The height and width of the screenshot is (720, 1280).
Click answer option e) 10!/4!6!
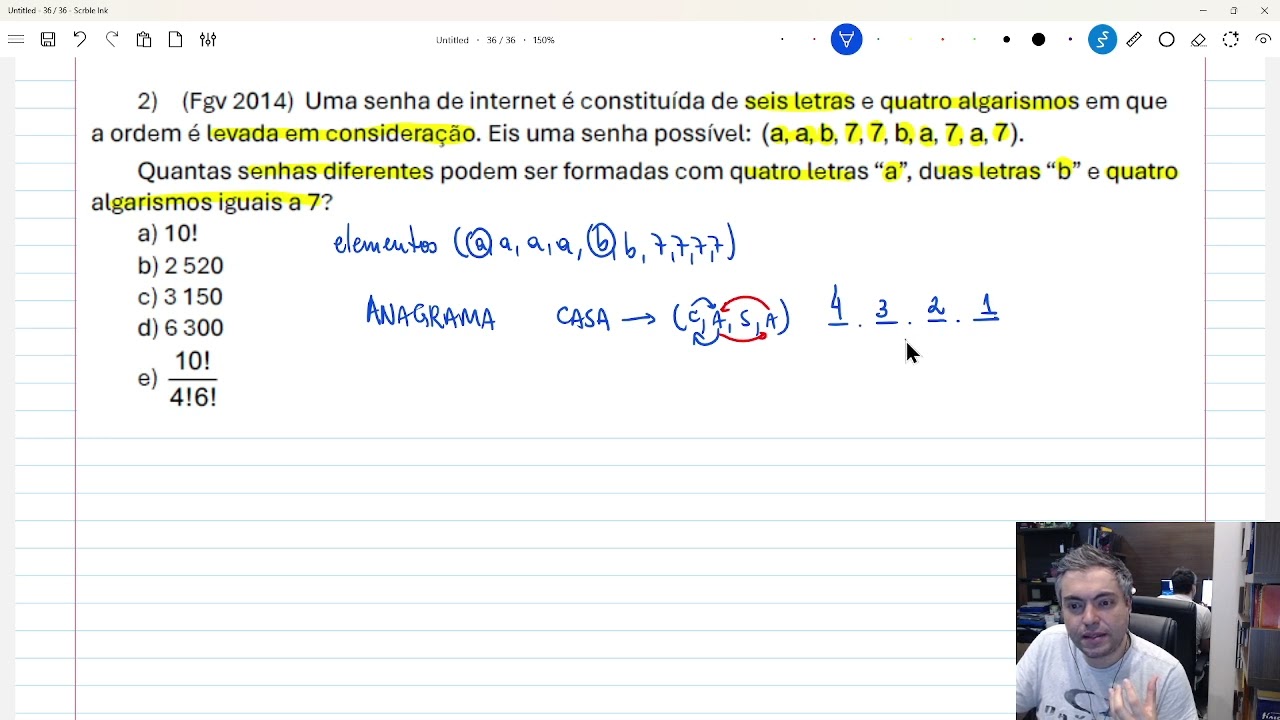tap(178, 378)
